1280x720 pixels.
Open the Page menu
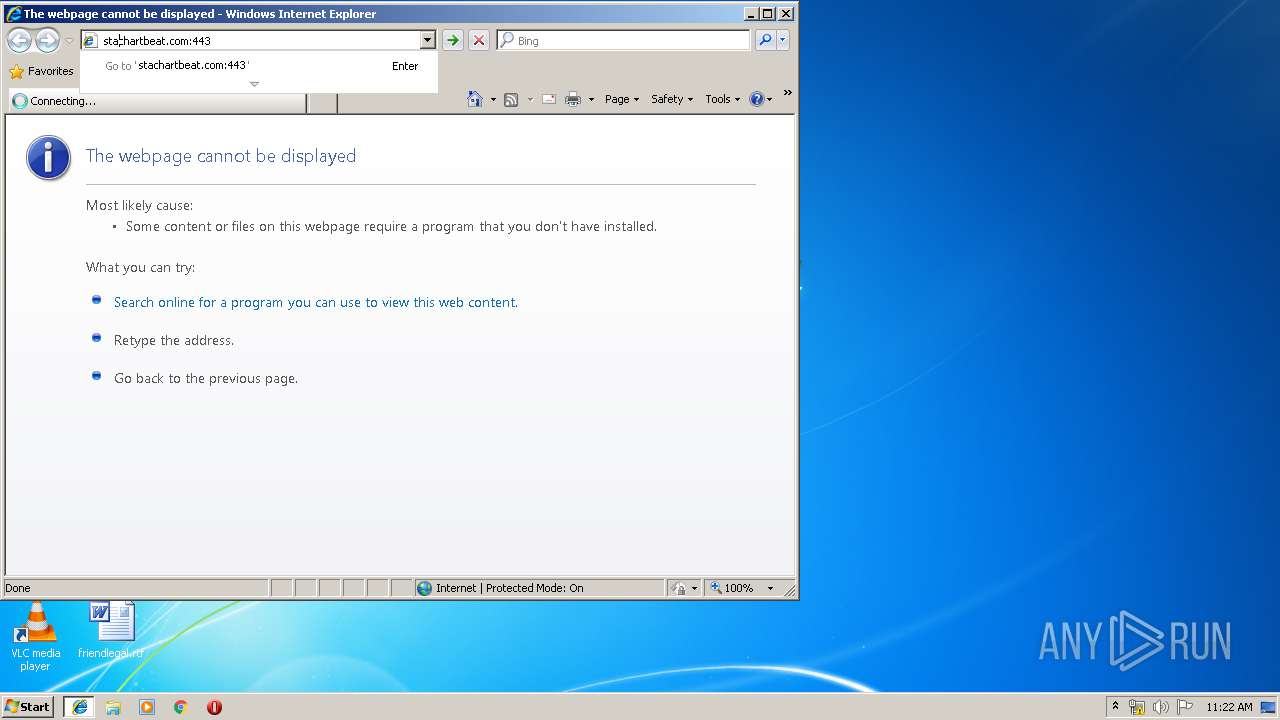click(x=622, y=99)
